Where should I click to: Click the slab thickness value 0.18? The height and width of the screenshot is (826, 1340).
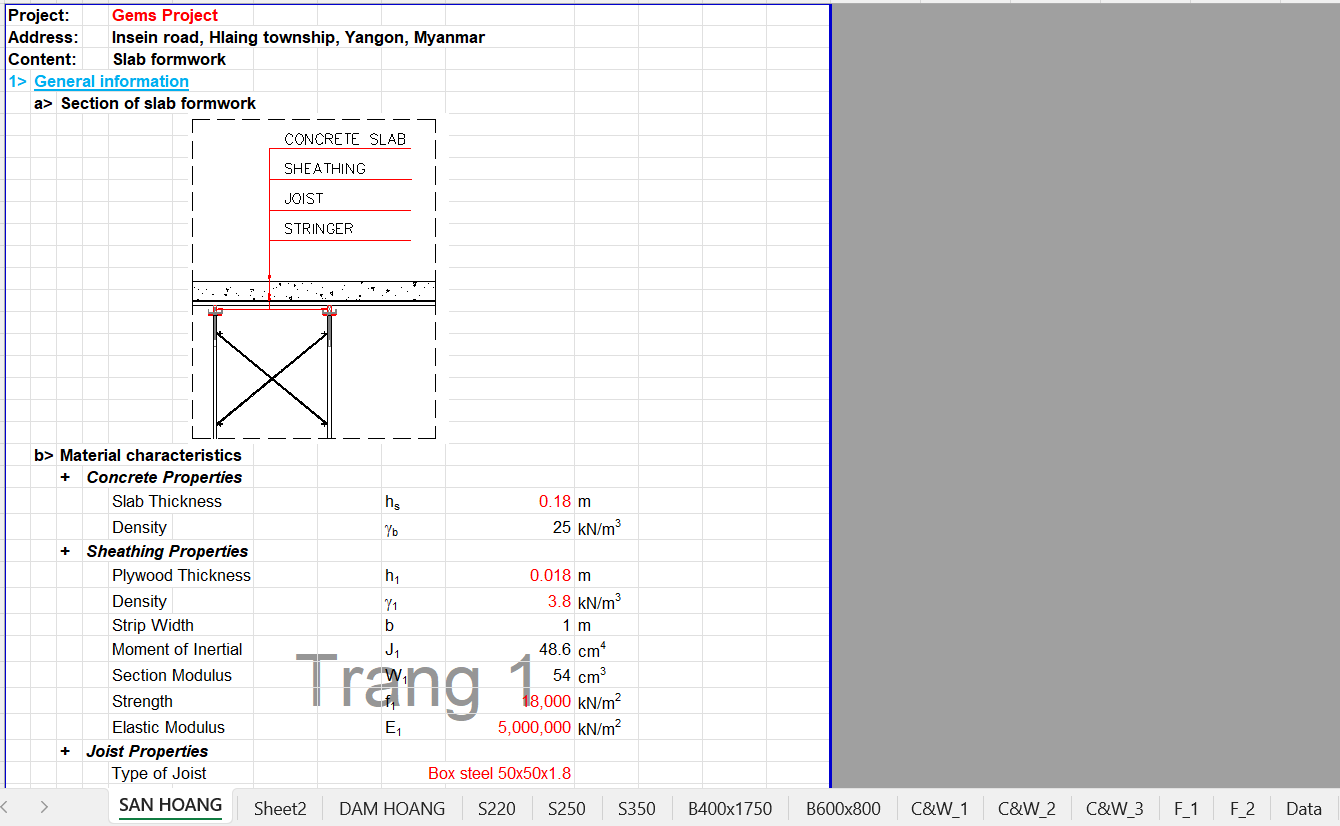[555, 501]
